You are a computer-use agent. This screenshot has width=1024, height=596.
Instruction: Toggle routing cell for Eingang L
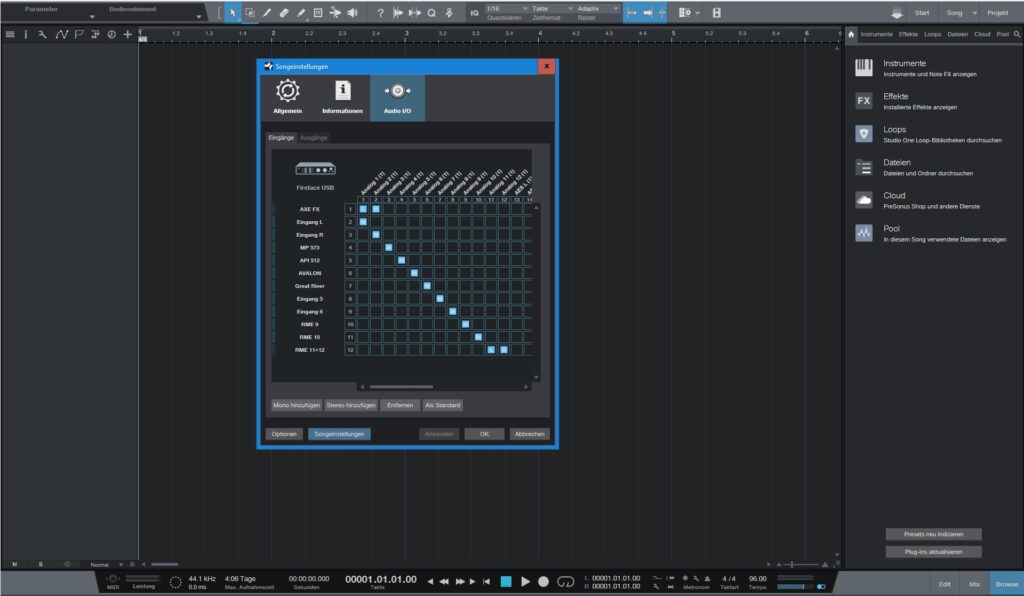(x=363, y=222)
